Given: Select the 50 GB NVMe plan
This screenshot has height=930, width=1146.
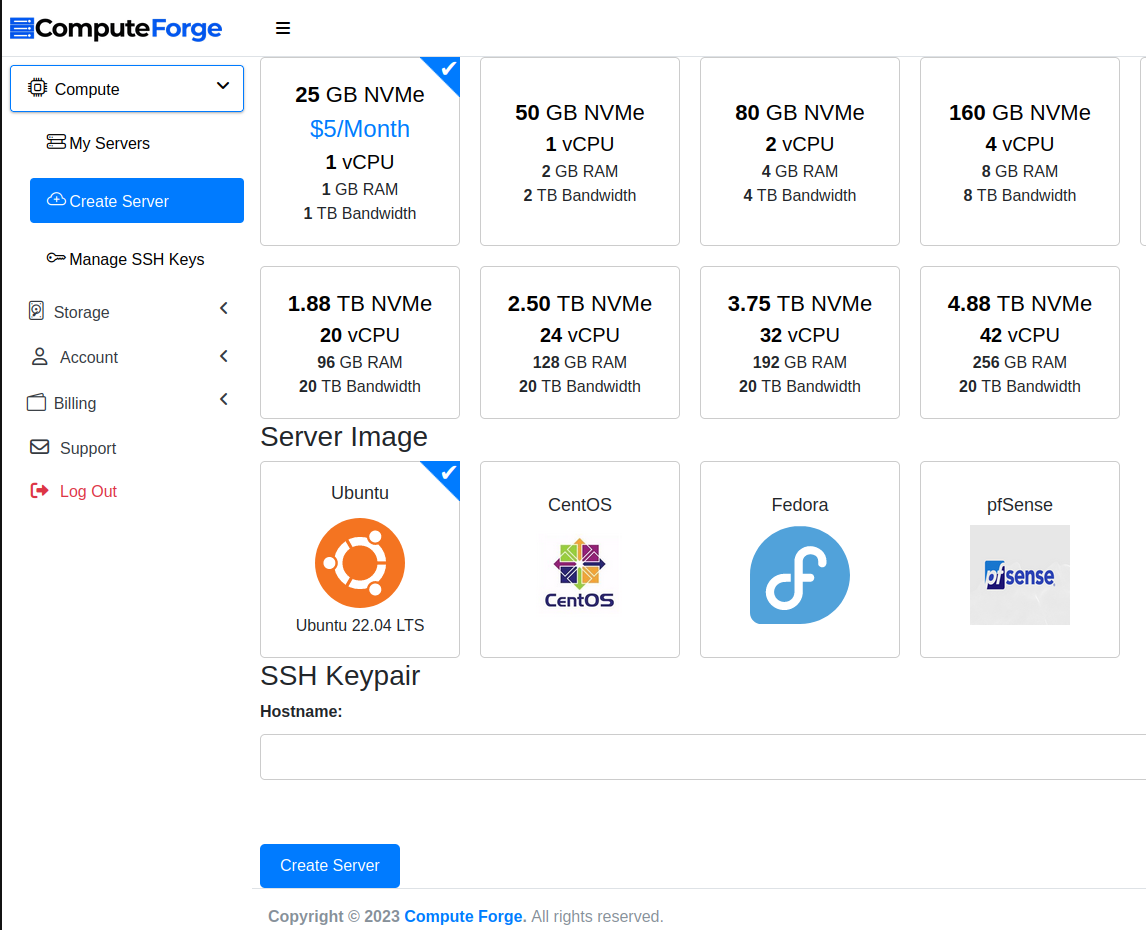Looking at the screenshot, I should (580, 152).
